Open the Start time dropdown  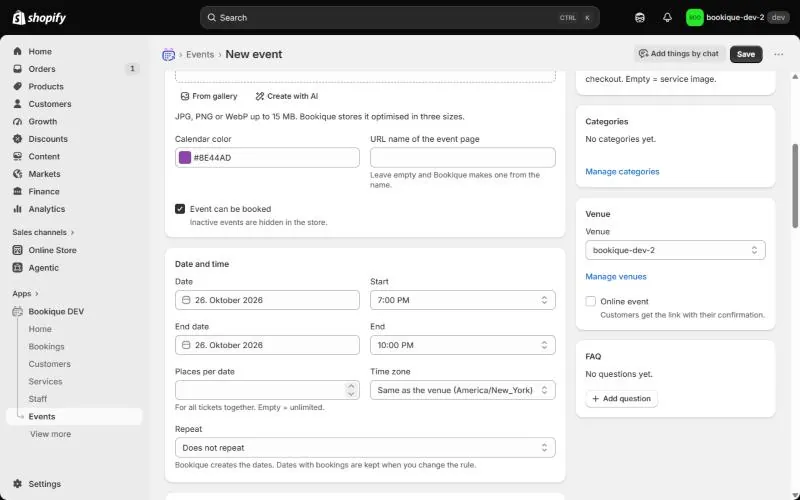(462, 300)
